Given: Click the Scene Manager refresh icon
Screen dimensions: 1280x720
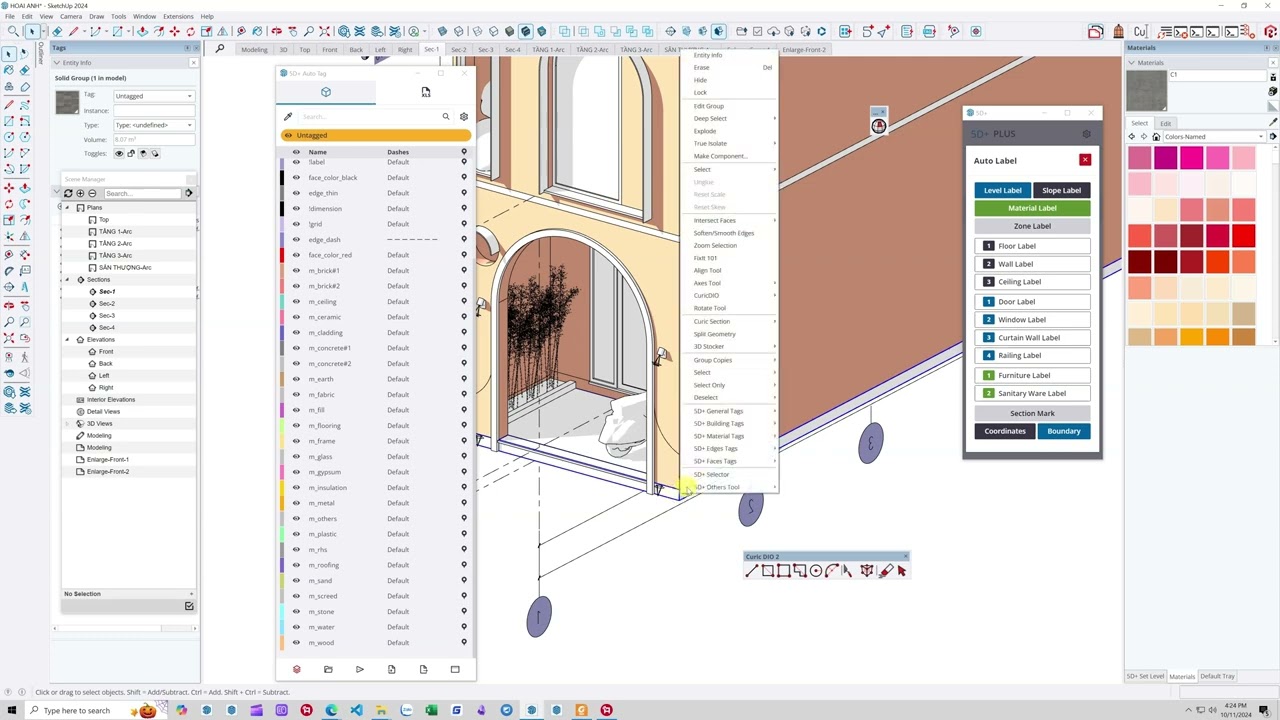Looking at the screenshot, I should [x=68, y=193].
